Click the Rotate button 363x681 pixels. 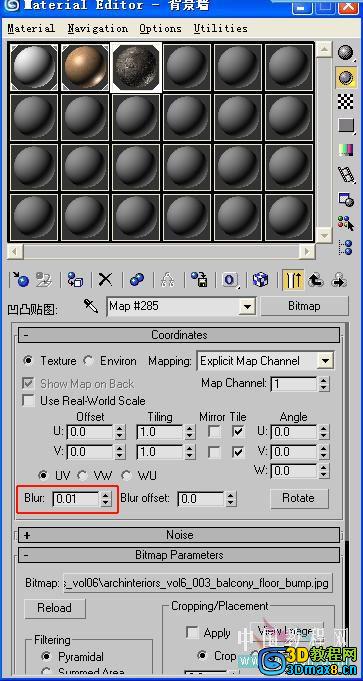click(298, 498)
